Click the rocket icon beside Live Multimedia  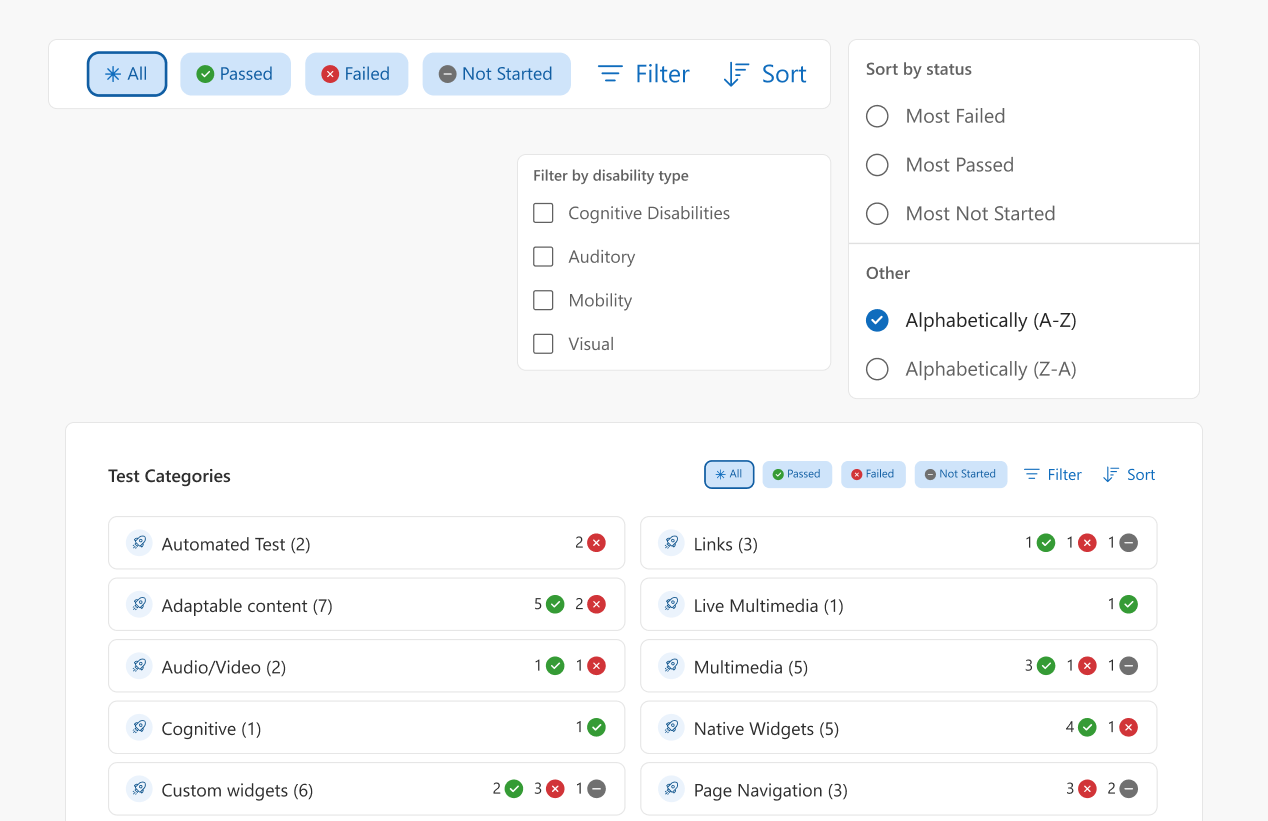pos(671,604)
